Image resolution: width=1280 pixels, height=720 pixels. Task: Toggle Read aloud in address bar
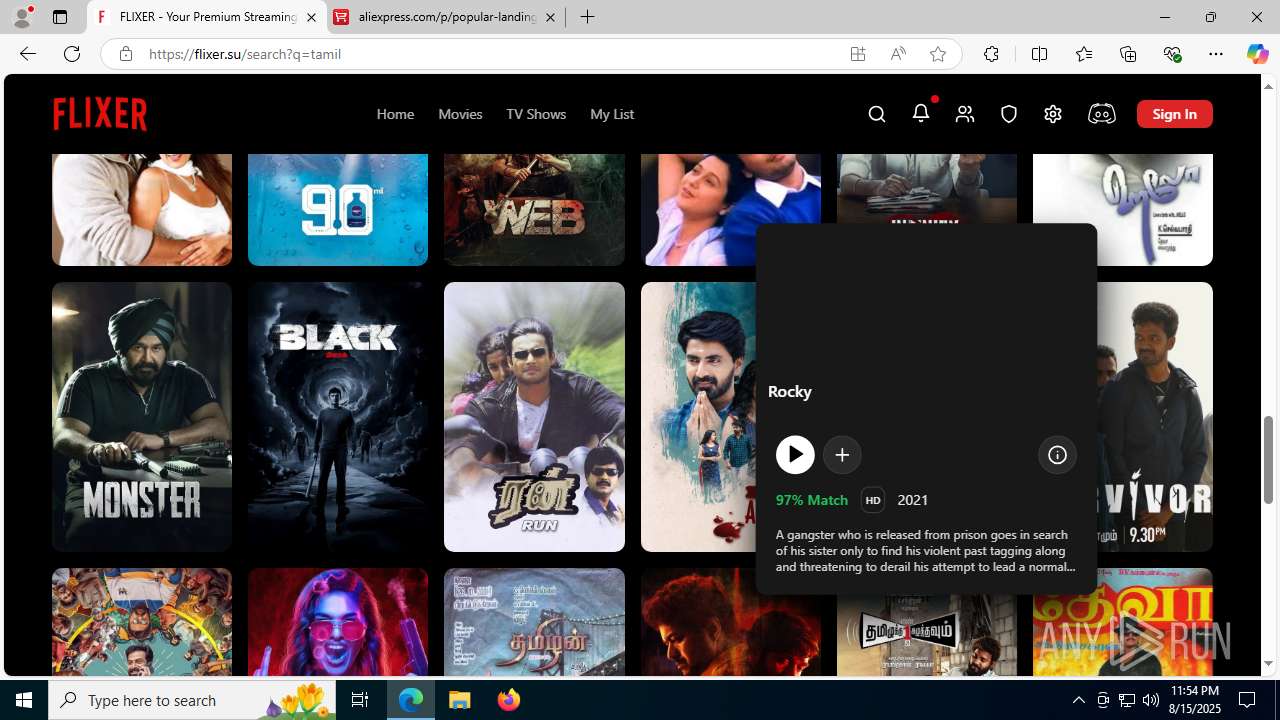pos(898,54)
